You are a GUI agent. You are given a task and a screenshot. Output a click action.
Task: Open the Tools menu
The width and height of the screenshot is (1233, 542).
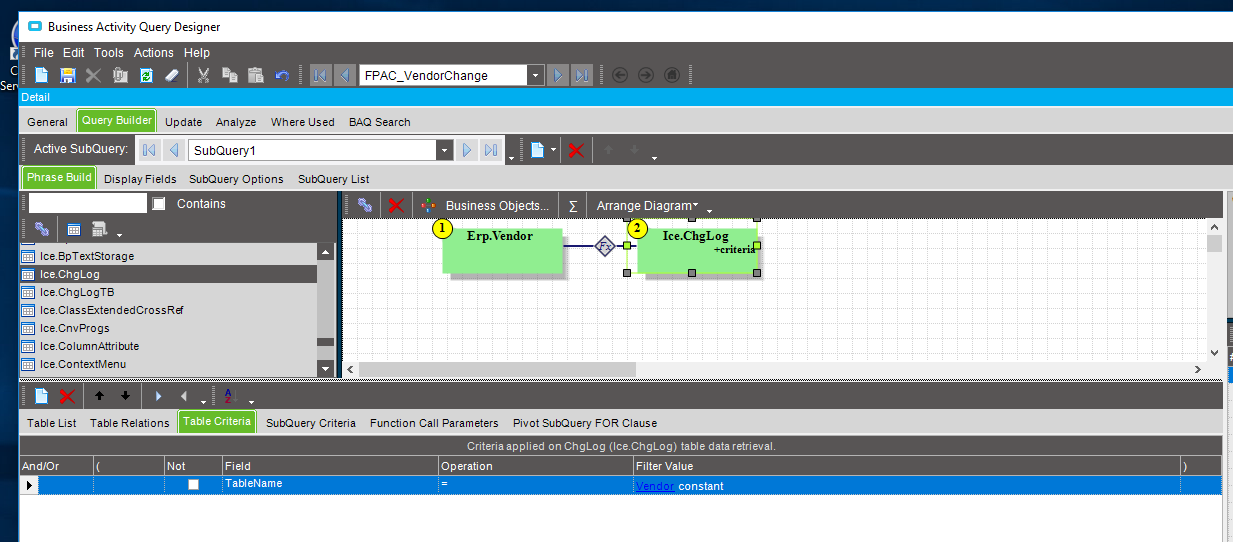109,52
